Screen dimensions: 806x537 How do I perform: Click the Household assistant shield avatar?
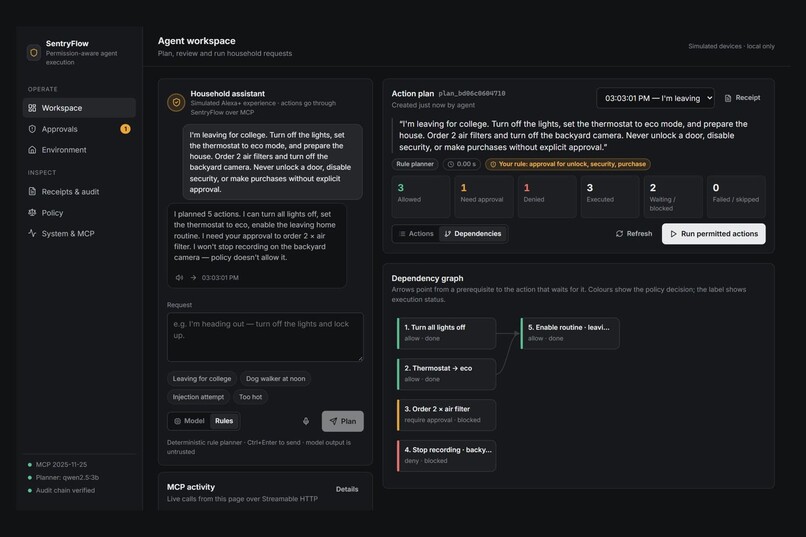tap(176, 102)
